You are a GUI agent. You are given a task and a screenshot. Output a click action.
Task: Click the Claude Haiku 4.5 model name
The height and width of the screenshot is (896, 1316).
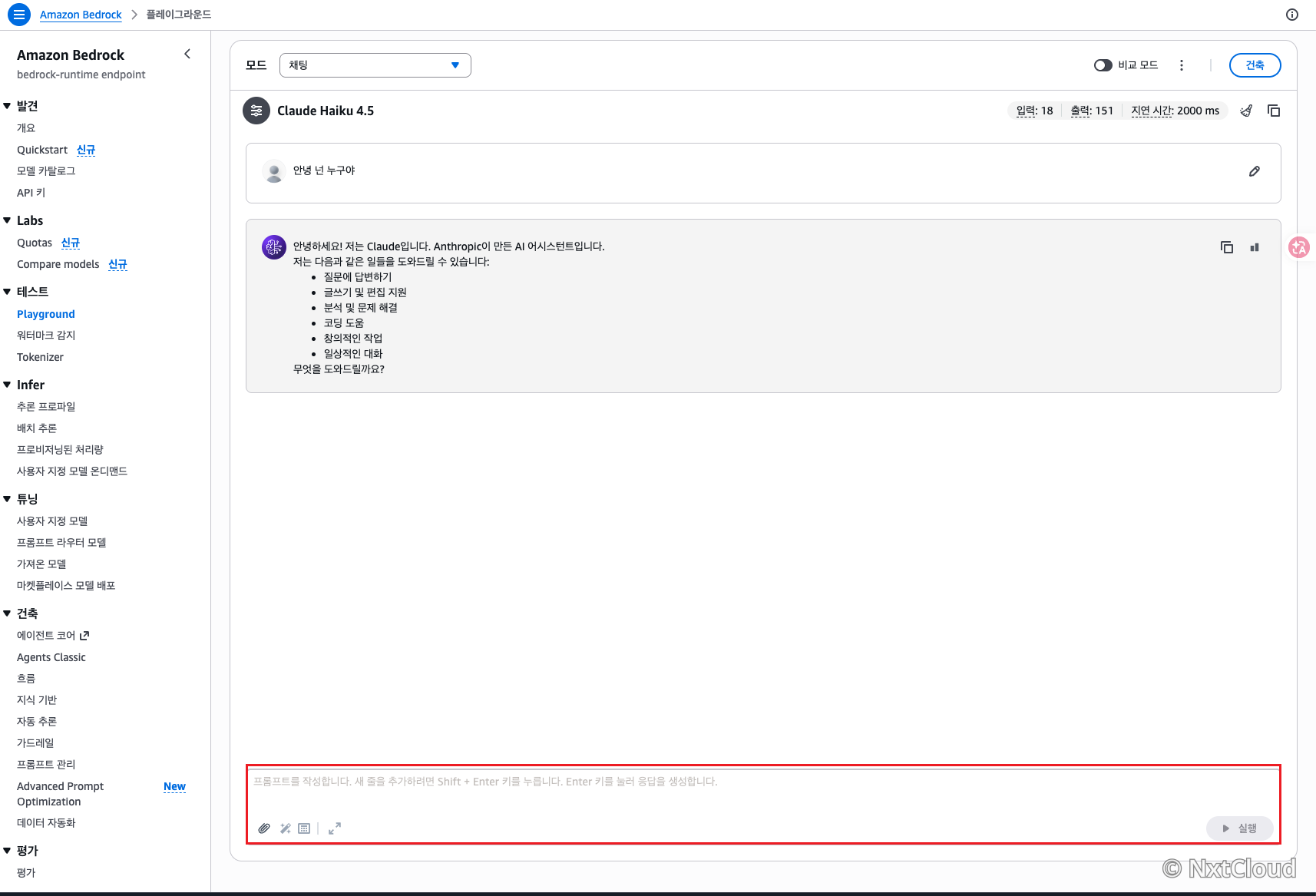326,111
